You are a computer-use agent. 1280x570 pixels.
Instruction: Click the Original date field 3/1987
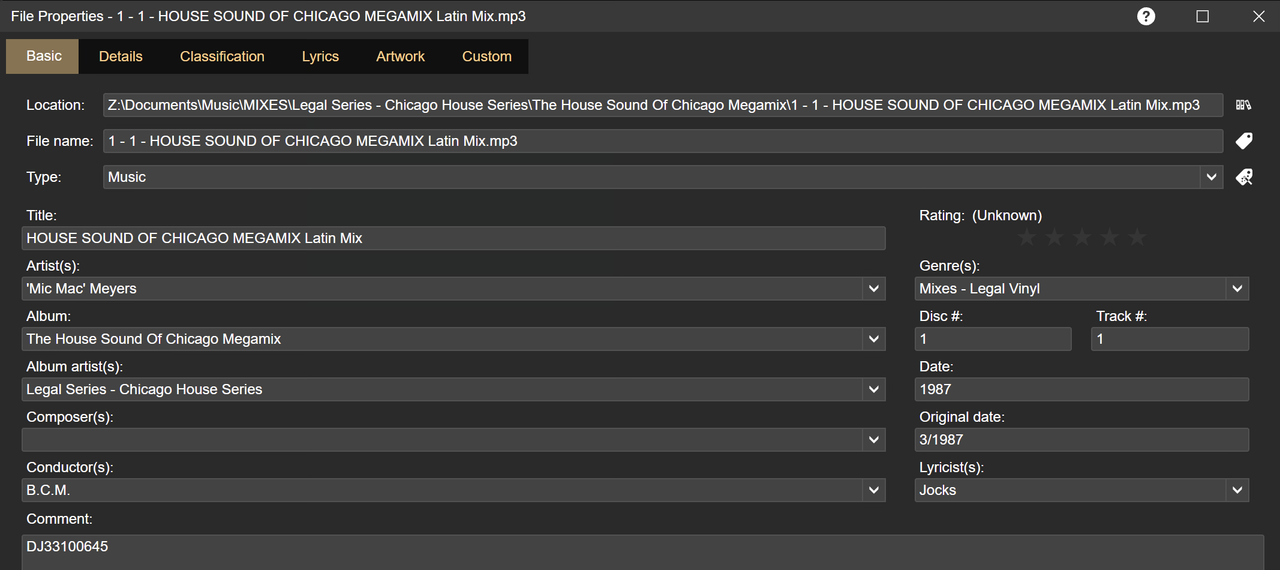[1082, 440]
